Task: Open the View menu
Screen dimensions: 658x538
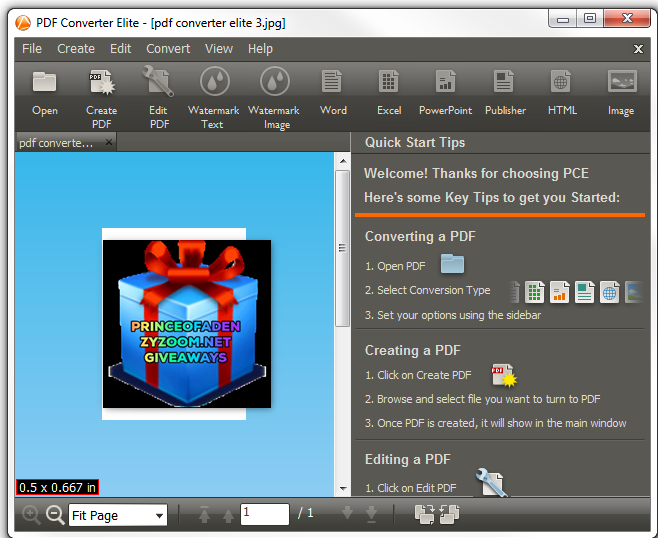Action: pyautogui.click(x=219, y=49)
